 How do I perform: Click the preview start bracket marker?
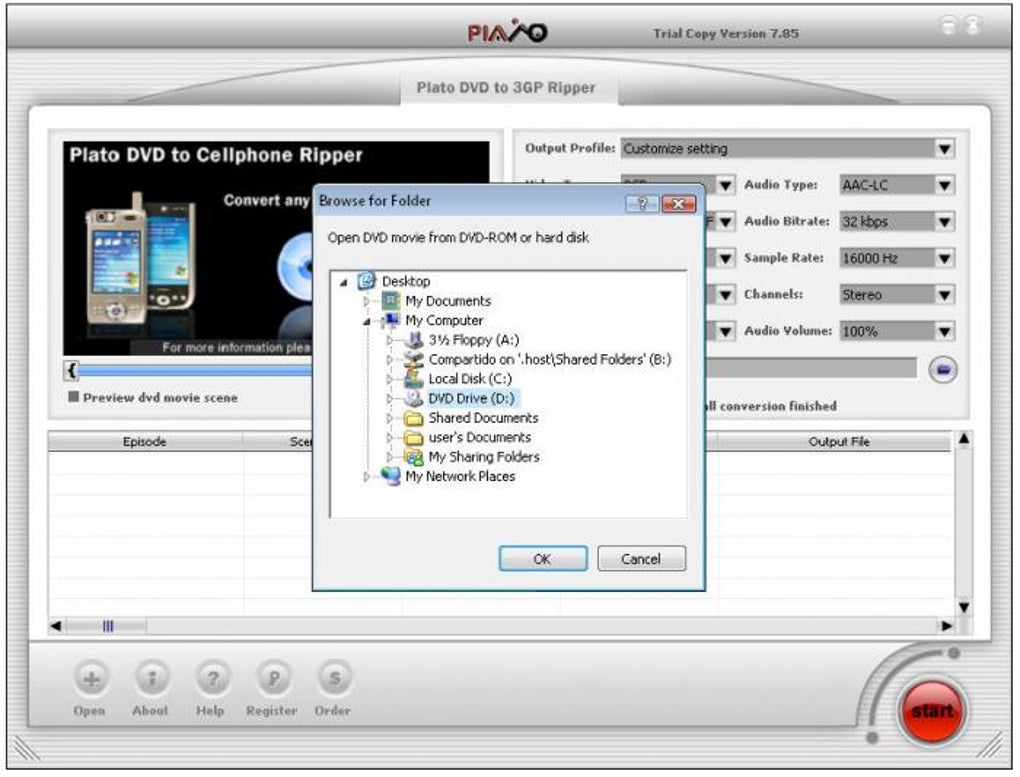click(72, 371)
